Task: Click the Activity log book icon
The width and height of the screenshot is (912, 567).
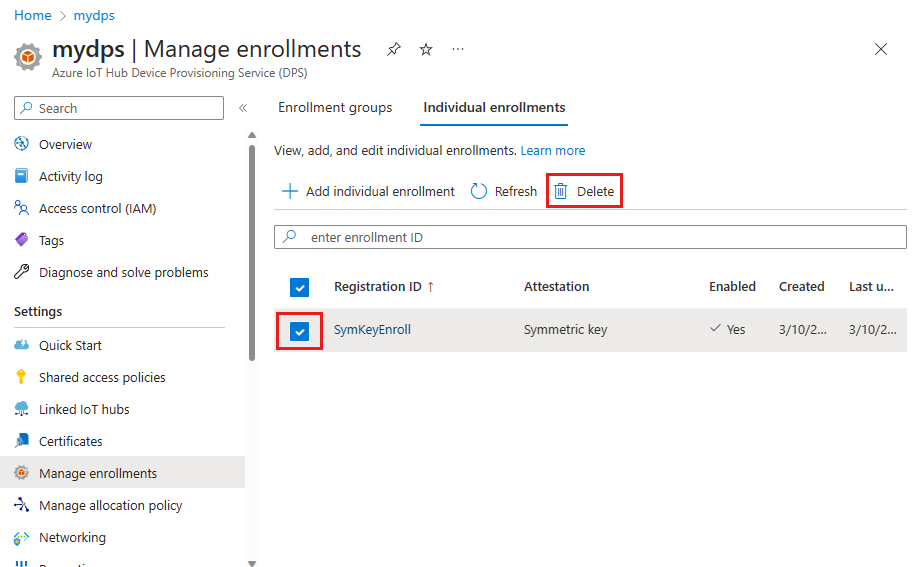Action: [22, 176]
